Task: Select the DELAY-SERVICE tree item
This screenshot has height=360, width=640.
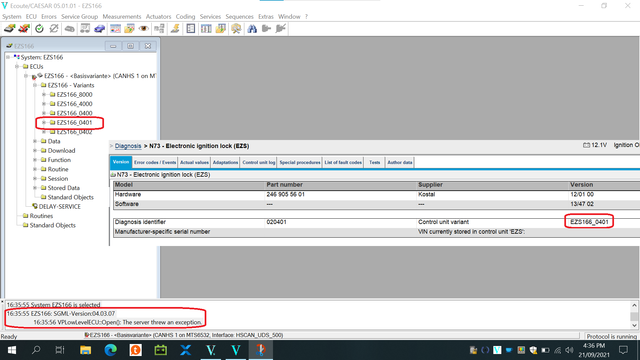Action: (x=60, y=207)
